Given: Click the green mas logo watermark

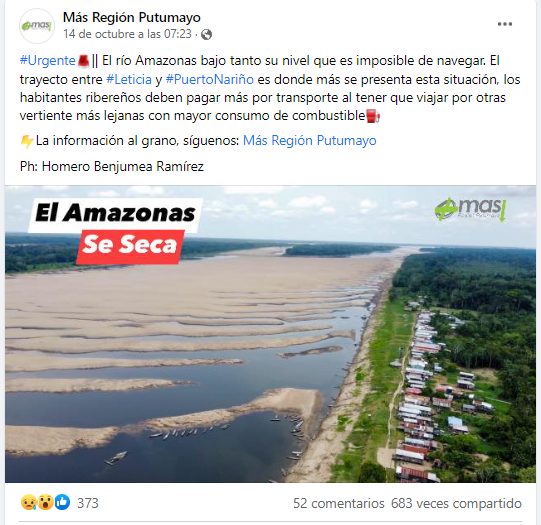Looking at the screenshot, I should [471, 209].
